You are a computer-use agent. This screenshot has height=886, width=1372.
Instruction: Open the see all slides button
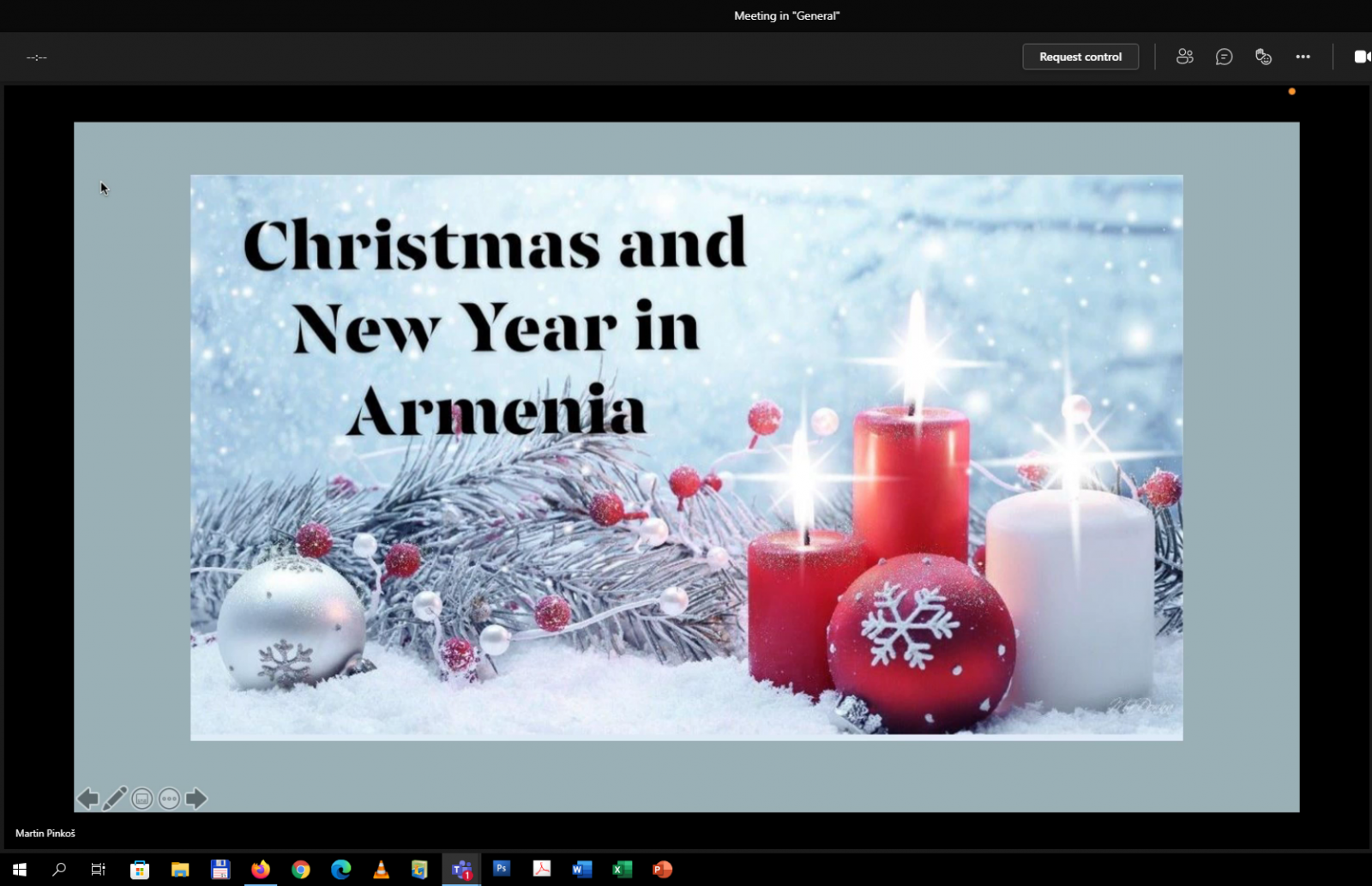click(142, 799)
